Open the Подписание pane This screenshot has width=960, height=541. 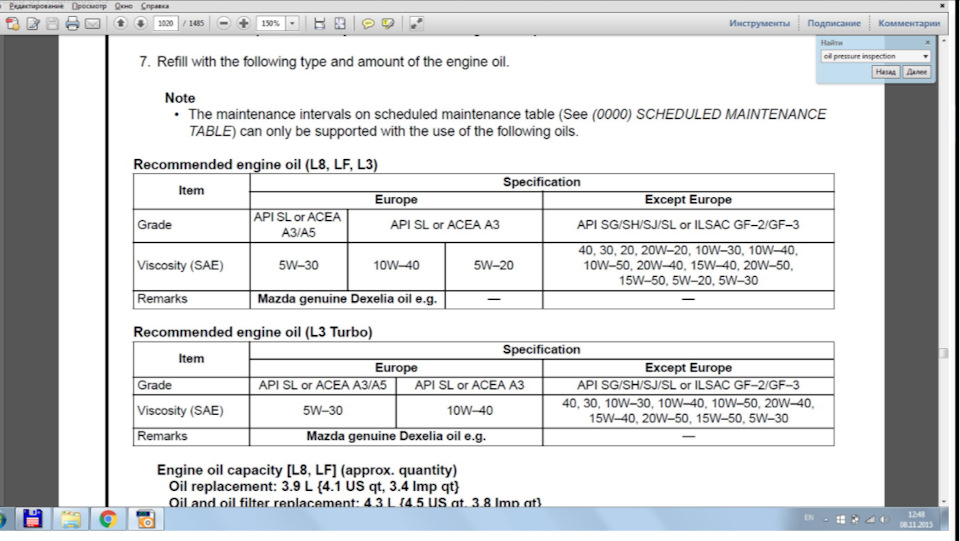[833, 23]
